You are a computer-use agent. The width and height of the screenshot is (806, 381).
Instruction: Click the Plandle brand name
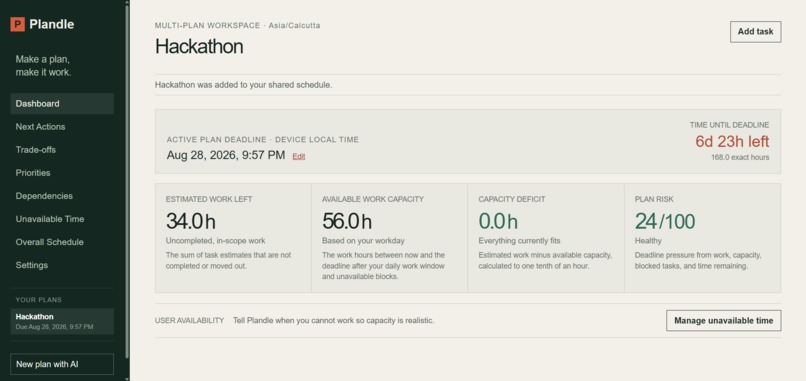[x=51, y=24]
